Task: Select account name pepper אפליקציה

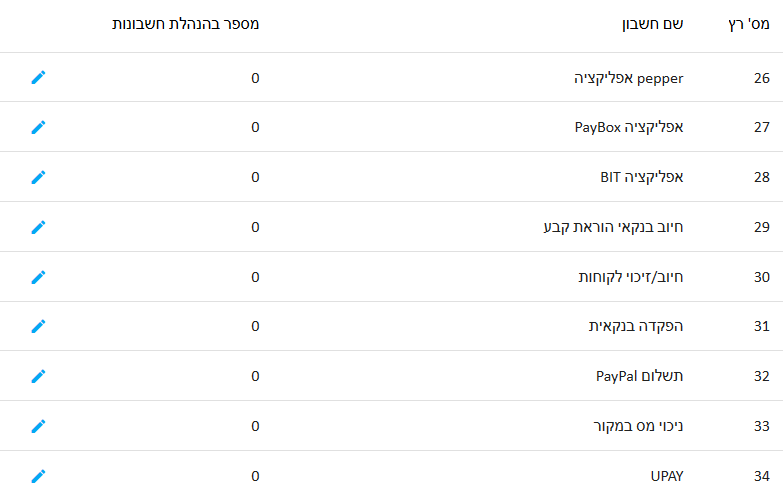Action: tap(628, 78)
